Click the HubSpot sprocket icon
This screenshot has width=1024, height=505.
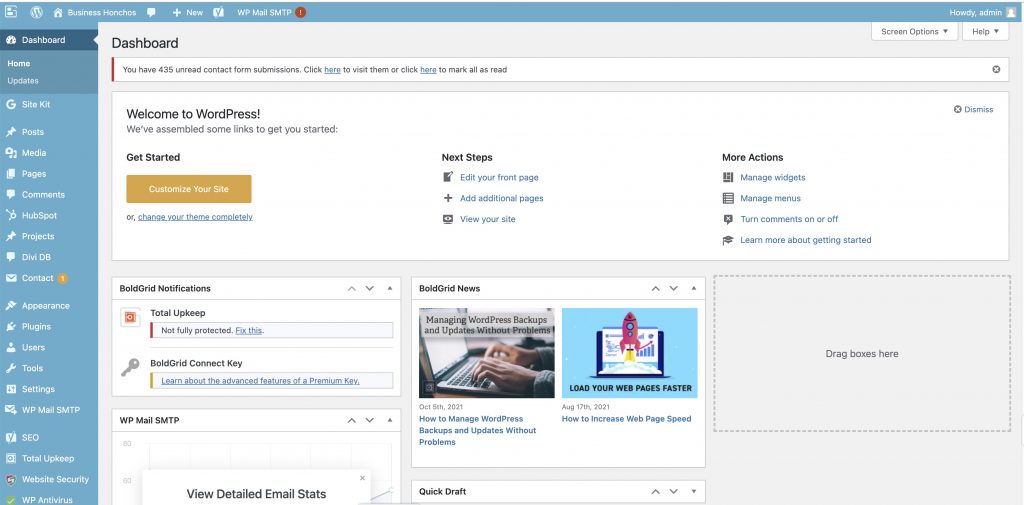coord(11,215)
